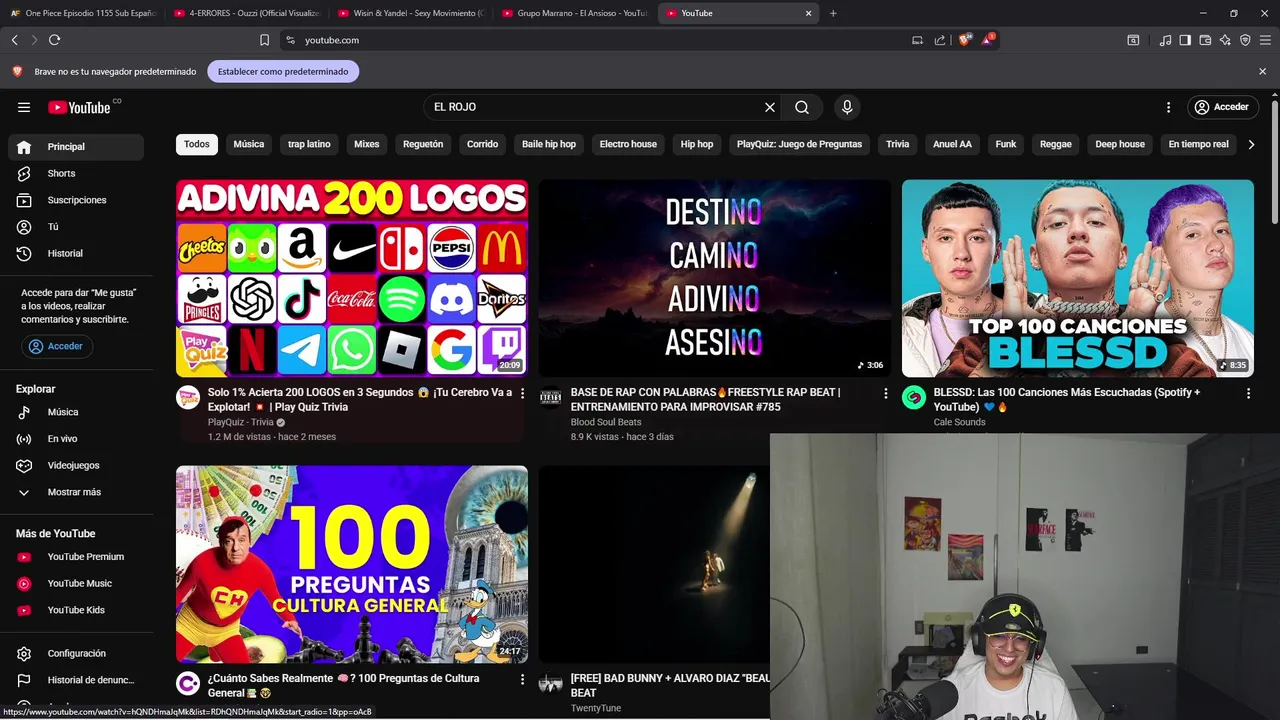The image size is (1280, 720).
Task: Open YouTube Kids link
Action: 76,610
